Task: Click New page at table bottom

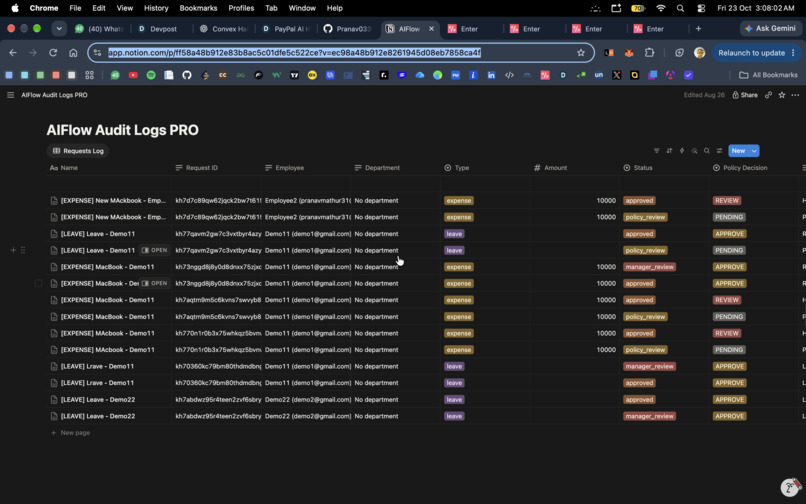Action: tap(70, 433)
